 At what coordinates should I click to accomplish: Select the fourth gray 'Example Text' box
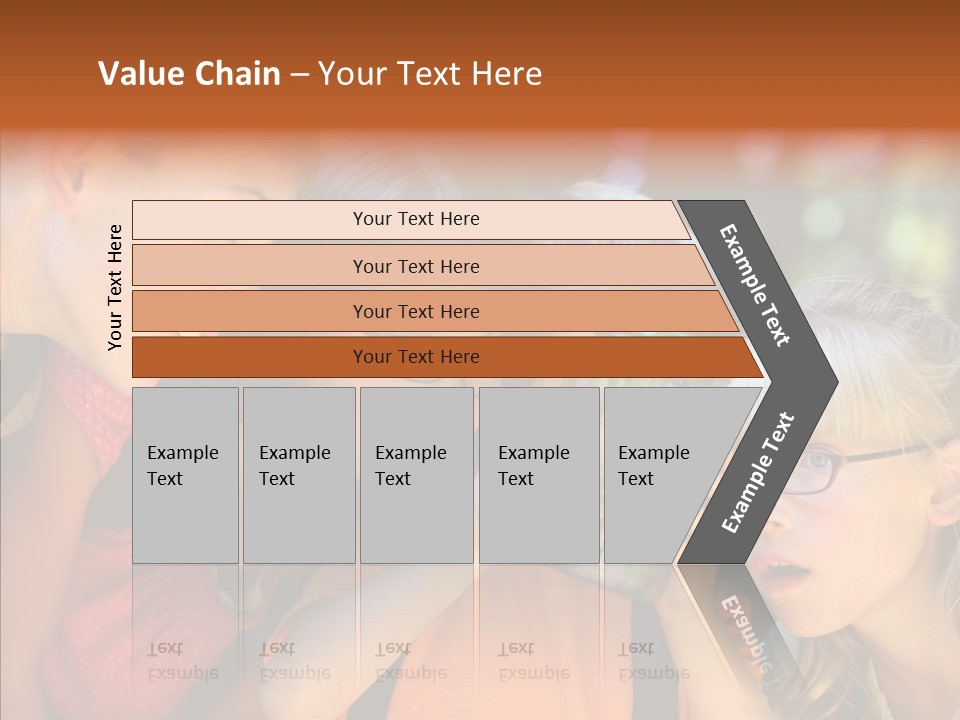click(x=538, y=475)
